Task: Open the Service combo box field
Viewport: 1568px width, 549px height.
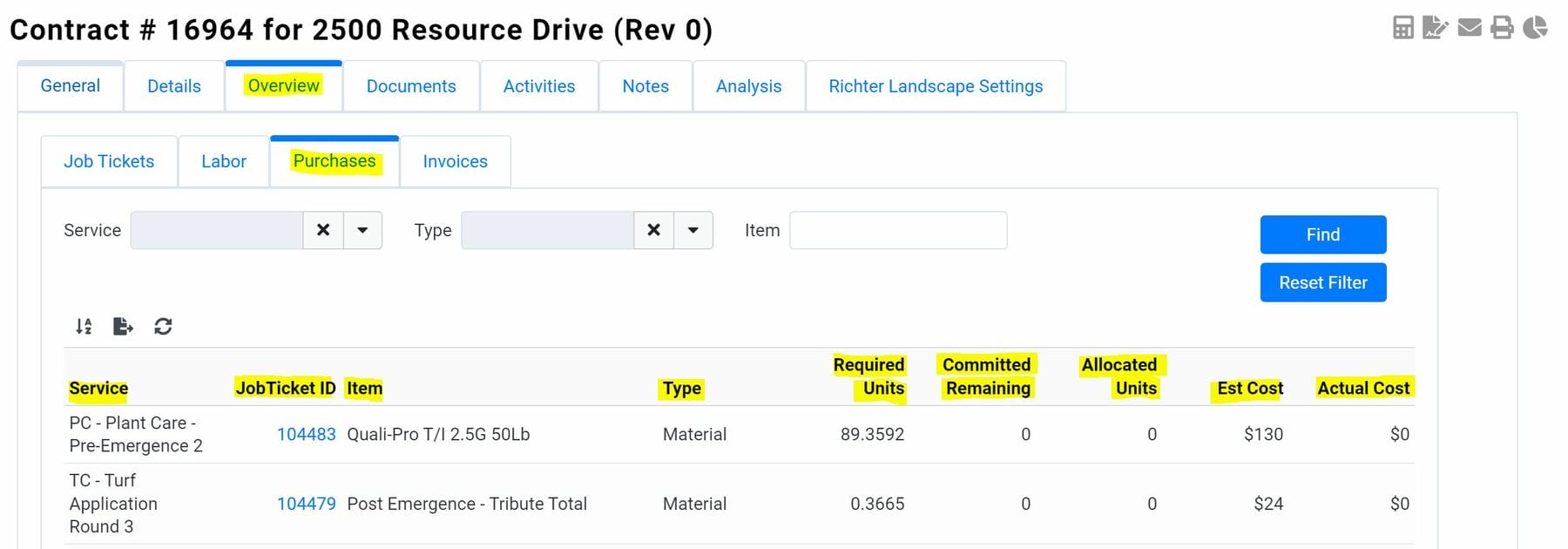Action: pos(216,230)
